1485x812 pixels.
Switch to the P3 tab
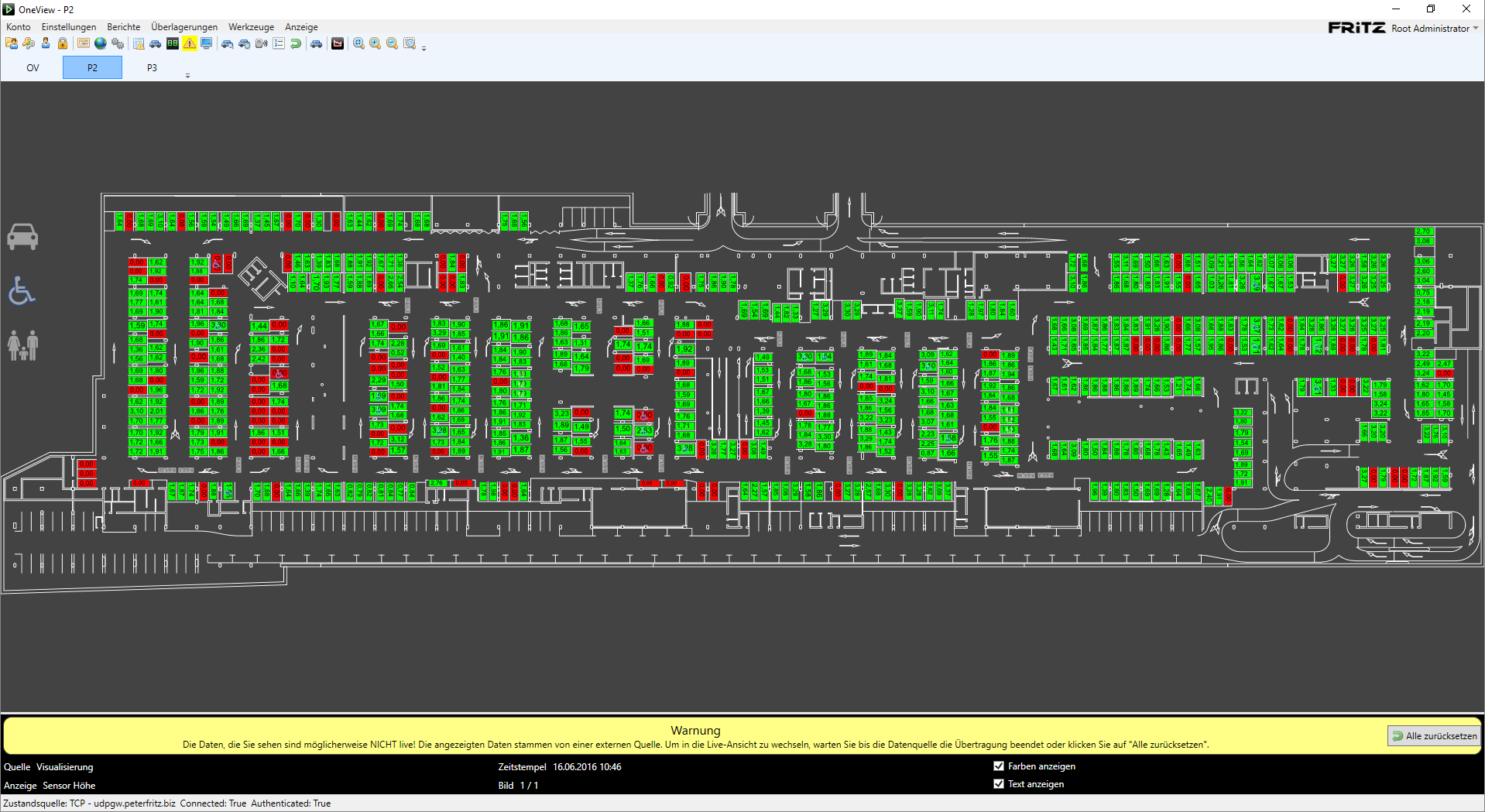pyautogui.click(x=152, y=67)
